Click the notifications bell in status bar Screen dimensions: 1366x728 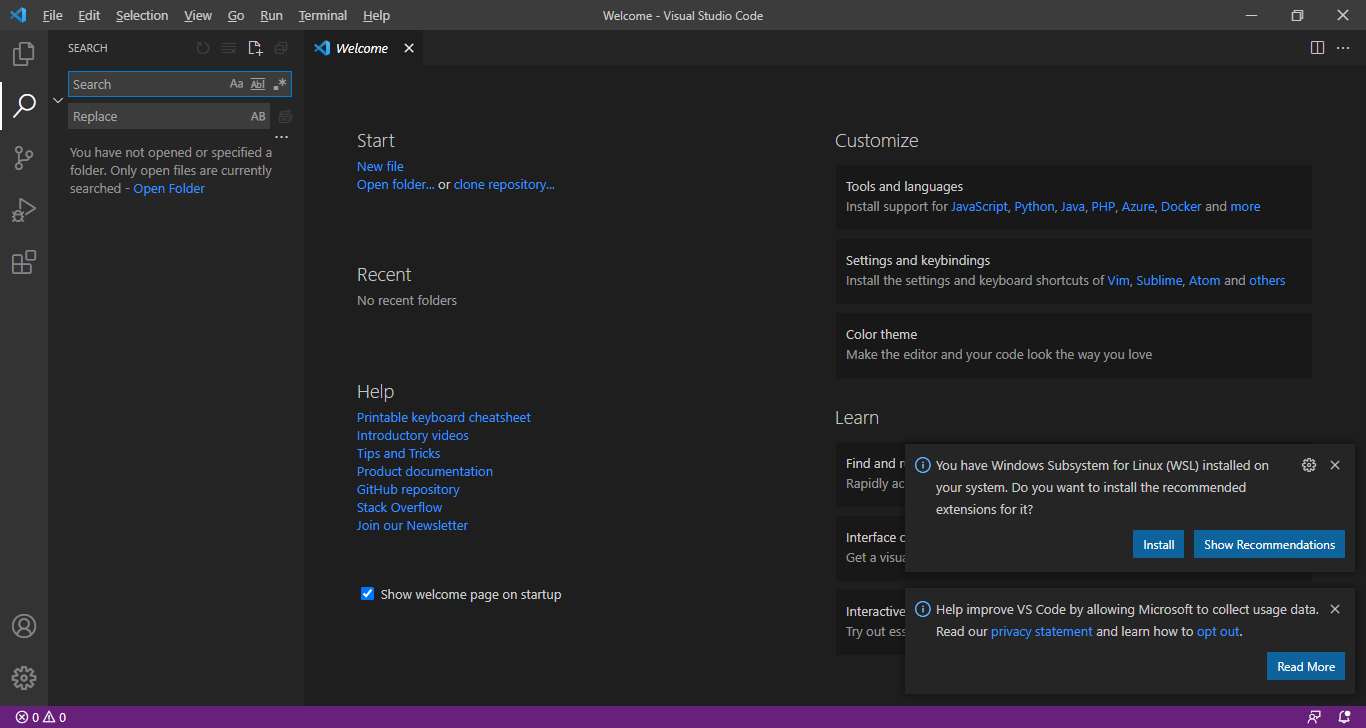pyautogui.click(x=1344, y=717)
